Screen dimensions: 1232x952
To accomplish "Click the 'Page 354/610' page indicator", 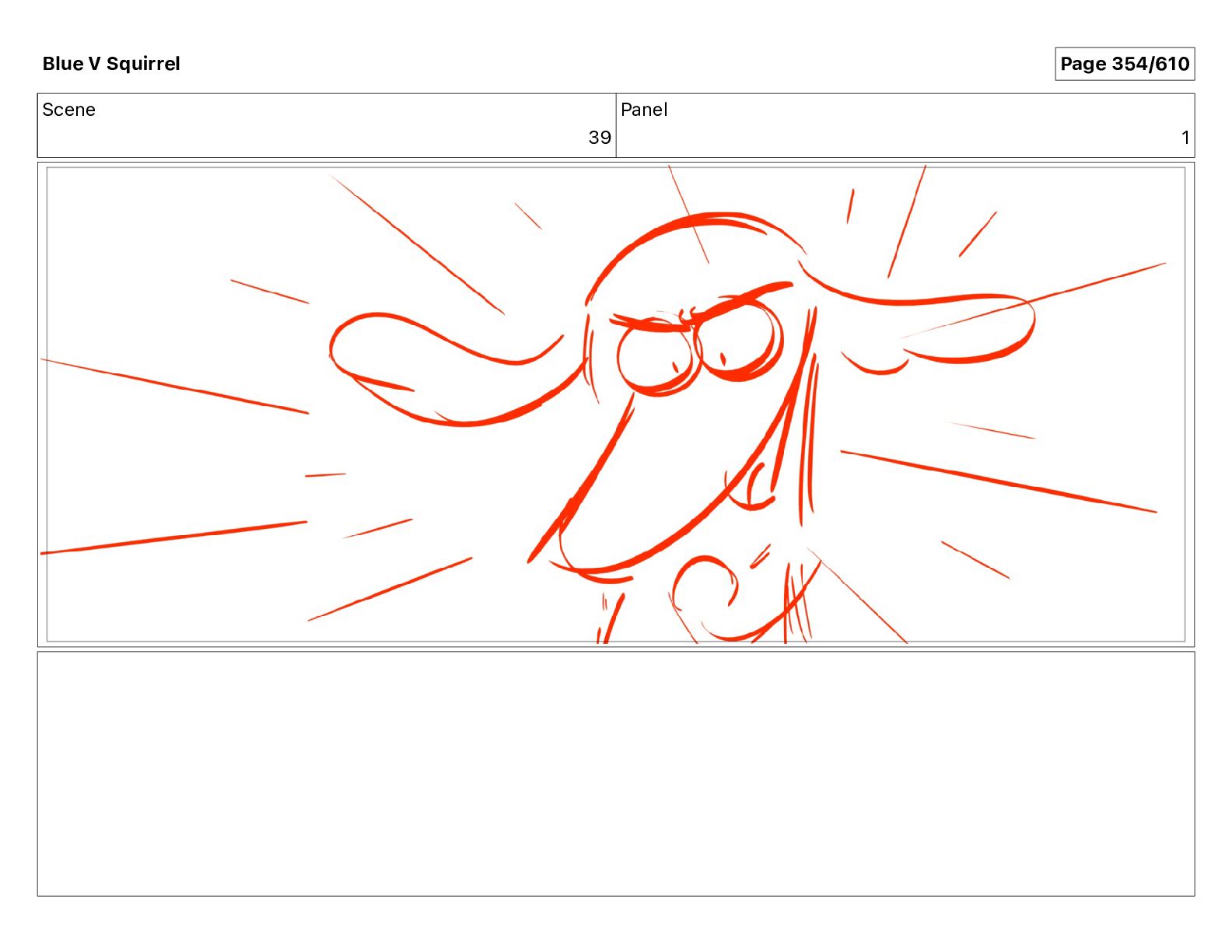I will point(1125,64).
